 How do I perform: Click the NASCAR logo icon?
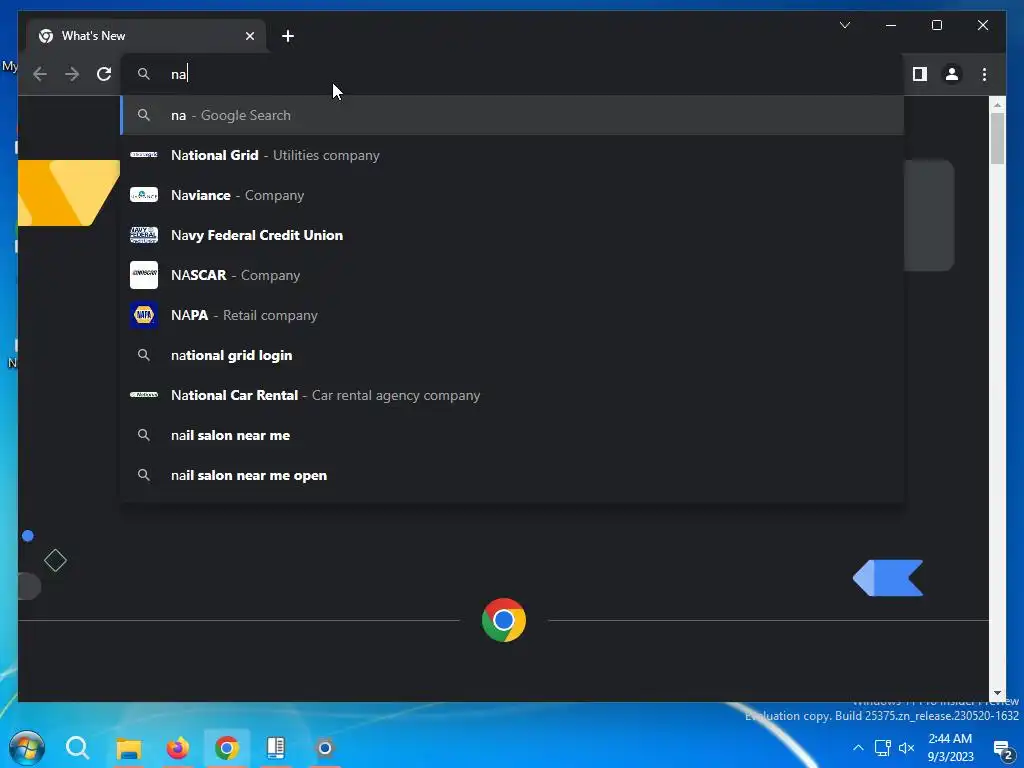point(144,275)
